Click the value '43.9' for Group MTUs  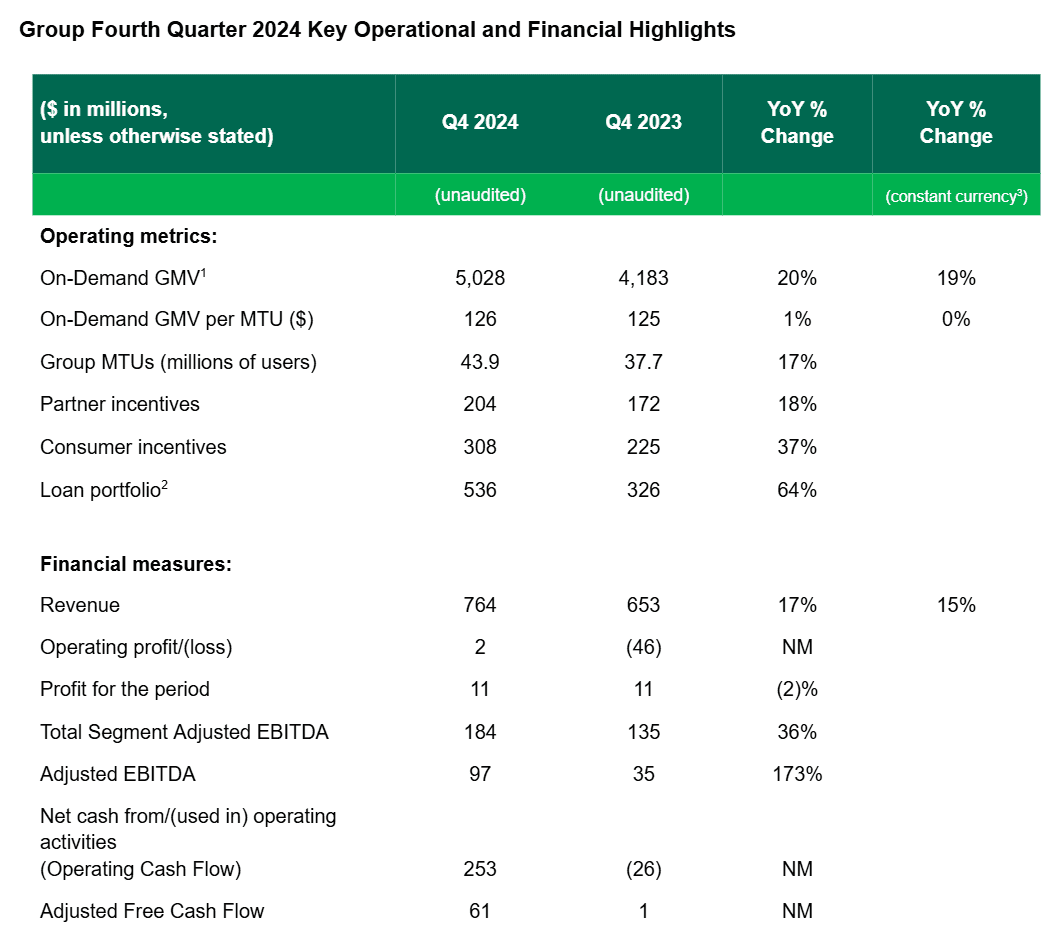pos(480,362)
